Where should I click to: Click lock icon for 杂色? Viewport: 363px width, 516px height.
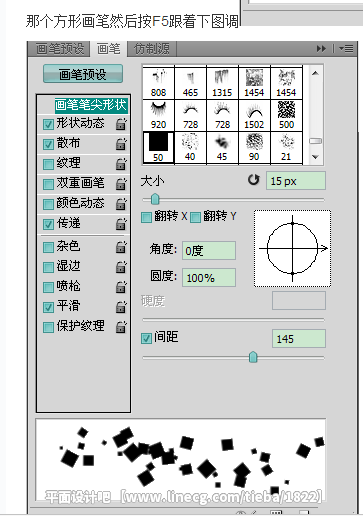pos(121,247)
